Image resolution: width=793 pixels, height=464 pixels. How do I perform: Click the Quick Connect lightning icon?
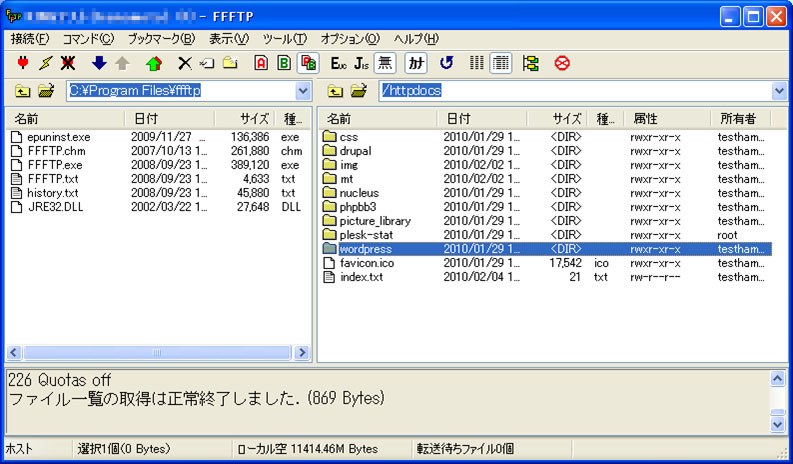[x=46, y=63]
